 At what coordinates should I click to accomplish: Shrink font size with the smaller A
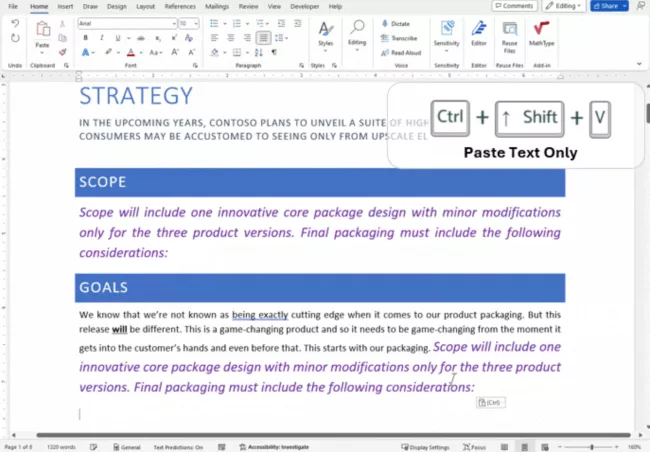(192, 52)
